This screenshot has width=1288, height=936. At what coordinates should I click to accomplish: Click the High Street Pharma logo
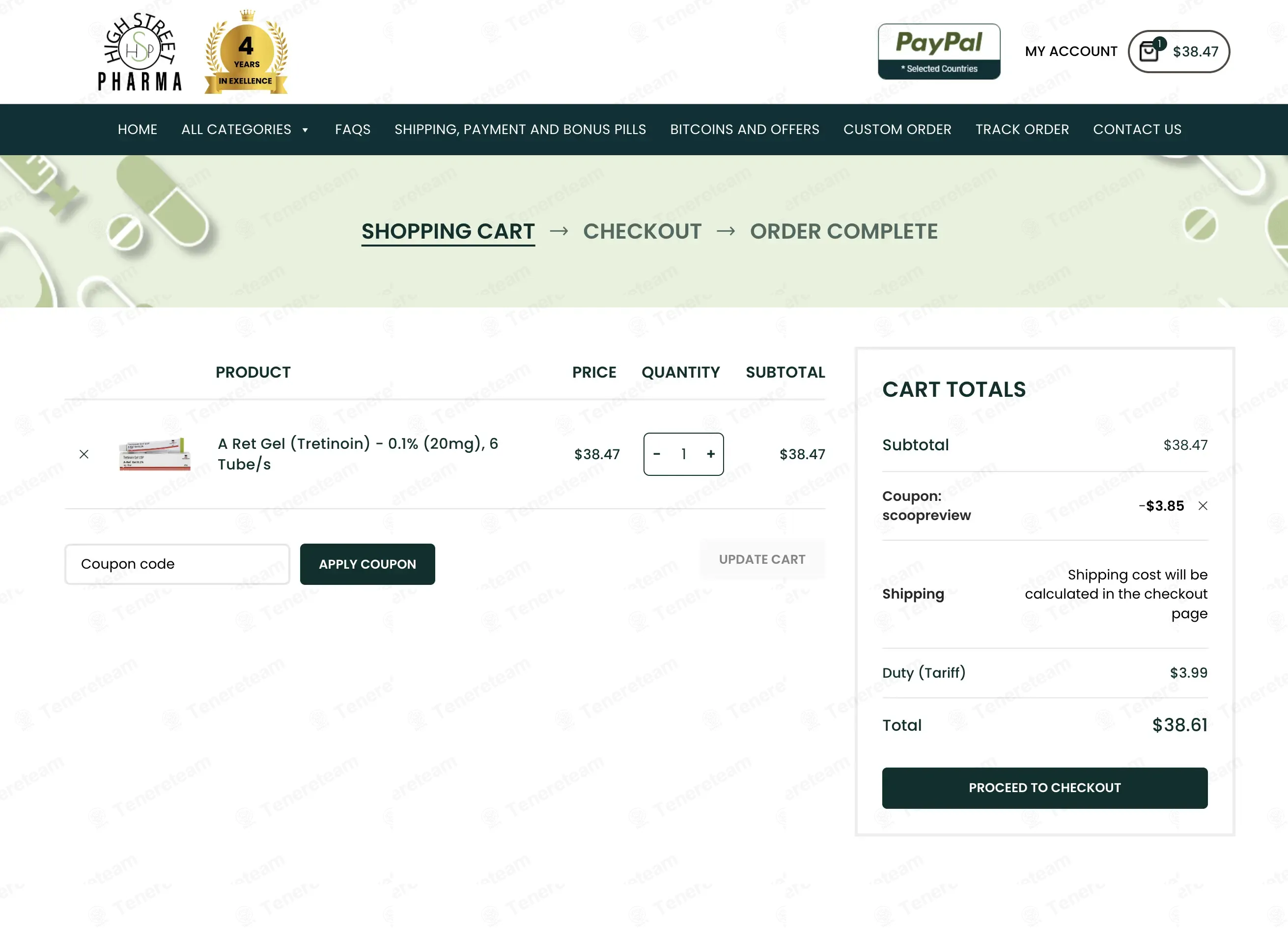click(x=140, y=52)
